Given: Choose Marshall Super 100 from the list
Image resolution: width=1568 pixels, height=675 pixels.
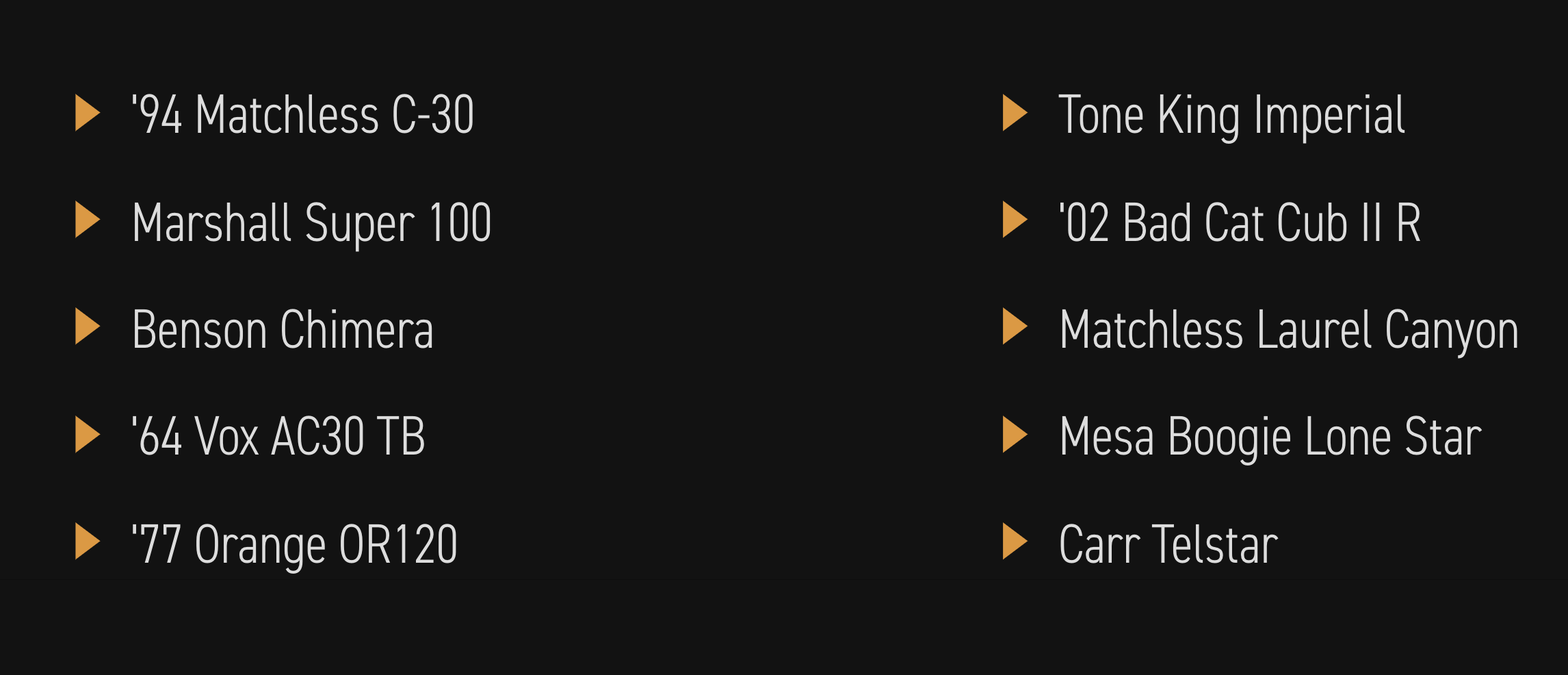Looking at the screenshot, I should 312,225.
